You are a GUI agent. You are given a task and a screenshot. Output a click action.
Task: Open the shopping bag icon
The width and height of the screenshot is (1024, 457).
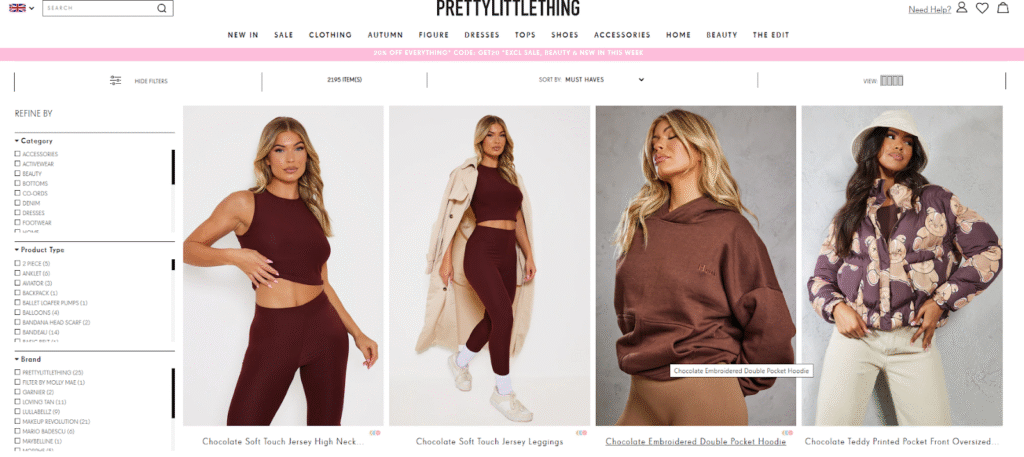(1002, 8)
